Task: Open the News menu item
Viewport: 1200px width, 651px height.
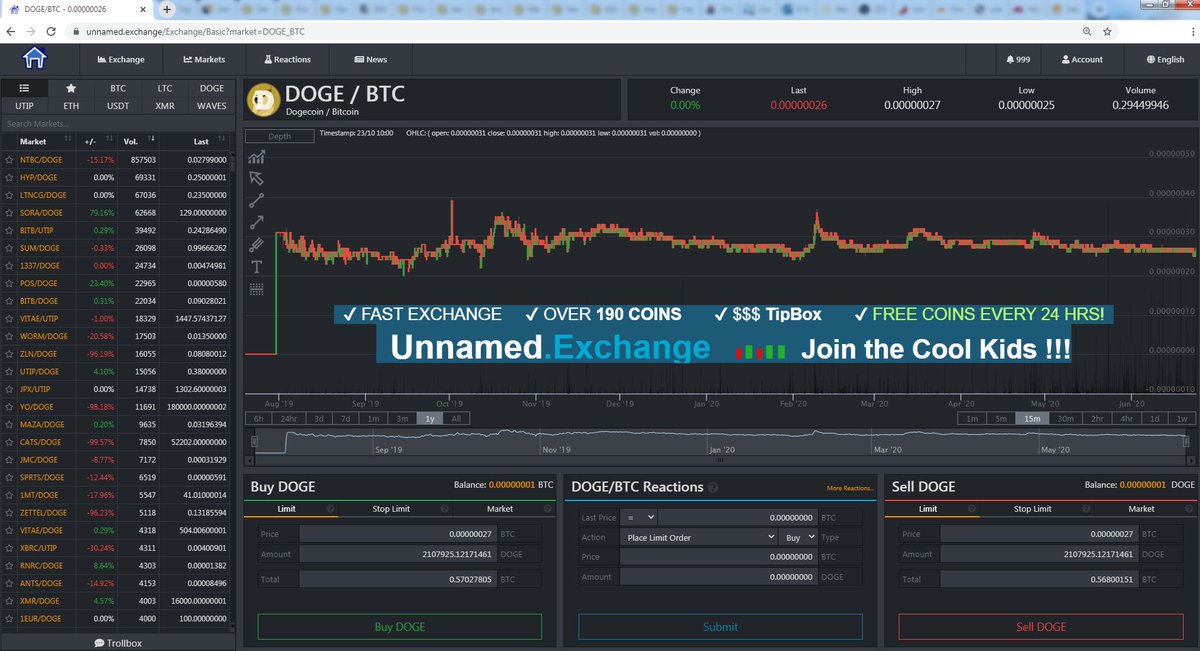Action: coord(370,59)
